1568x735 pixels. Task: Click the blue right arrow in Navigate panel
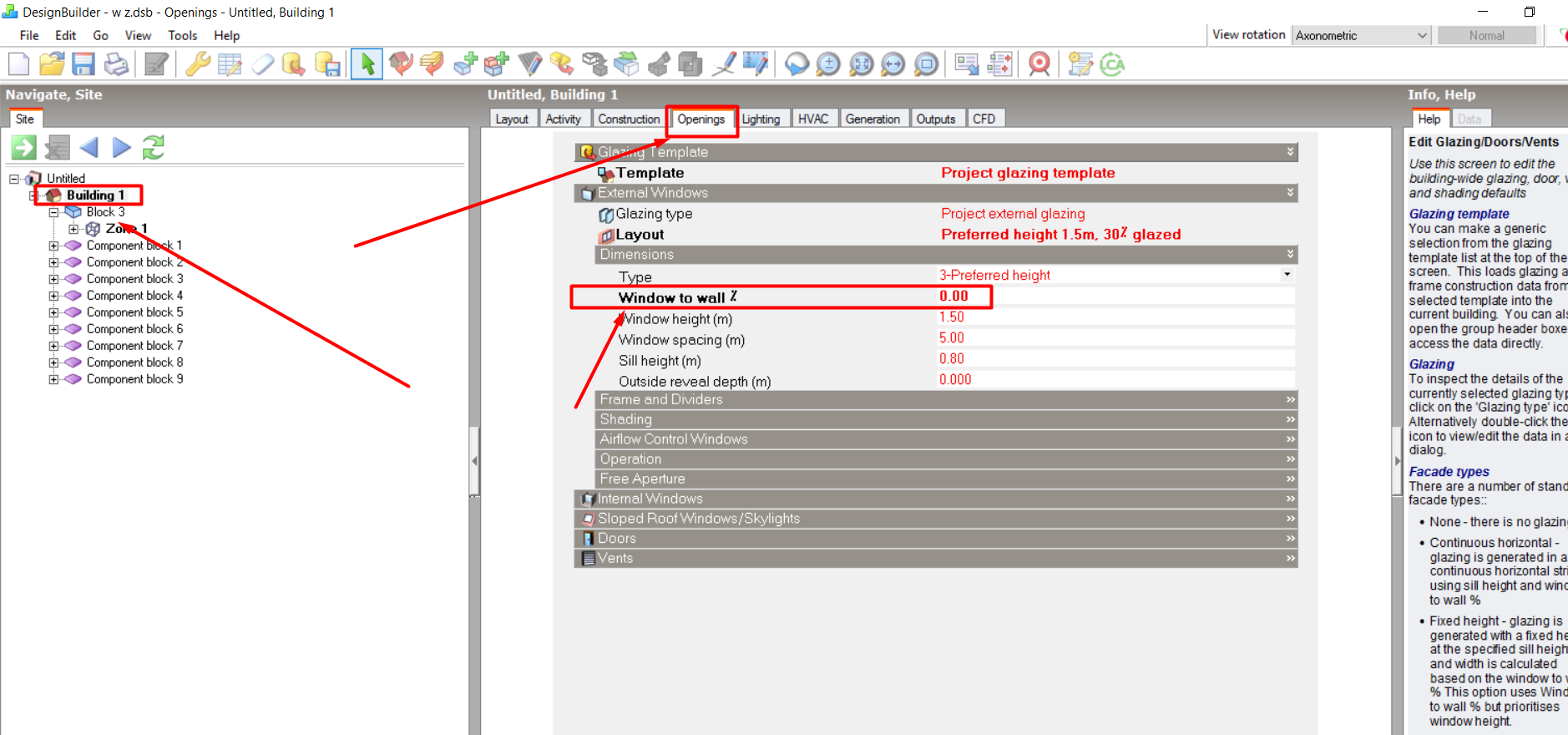click(122, 148)
